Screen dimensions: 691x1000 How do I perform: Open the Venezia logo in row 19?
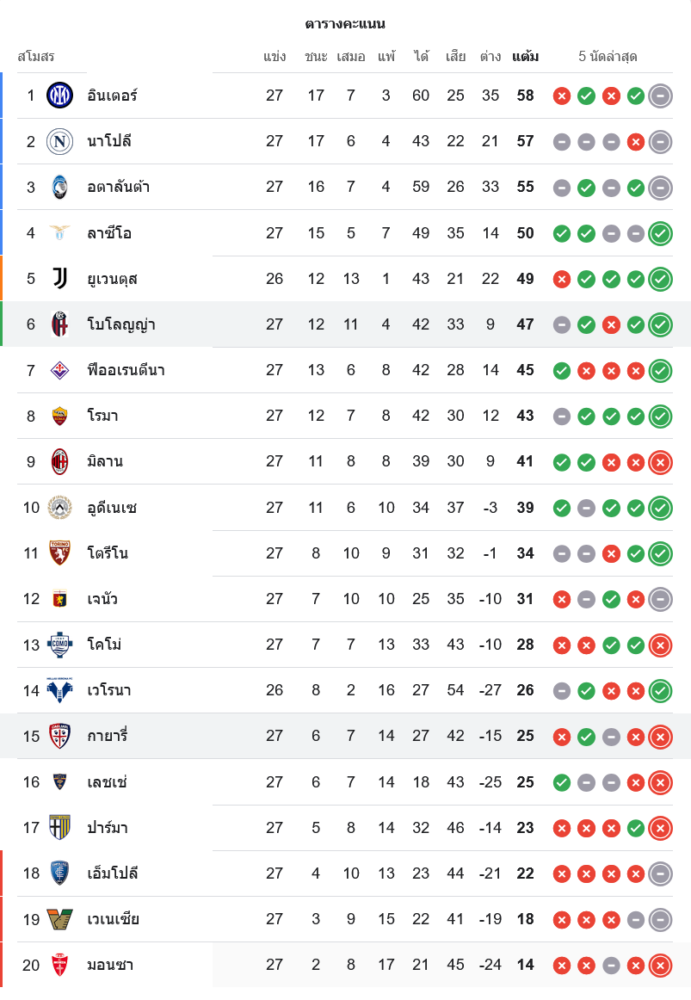[x=61, y=919]
